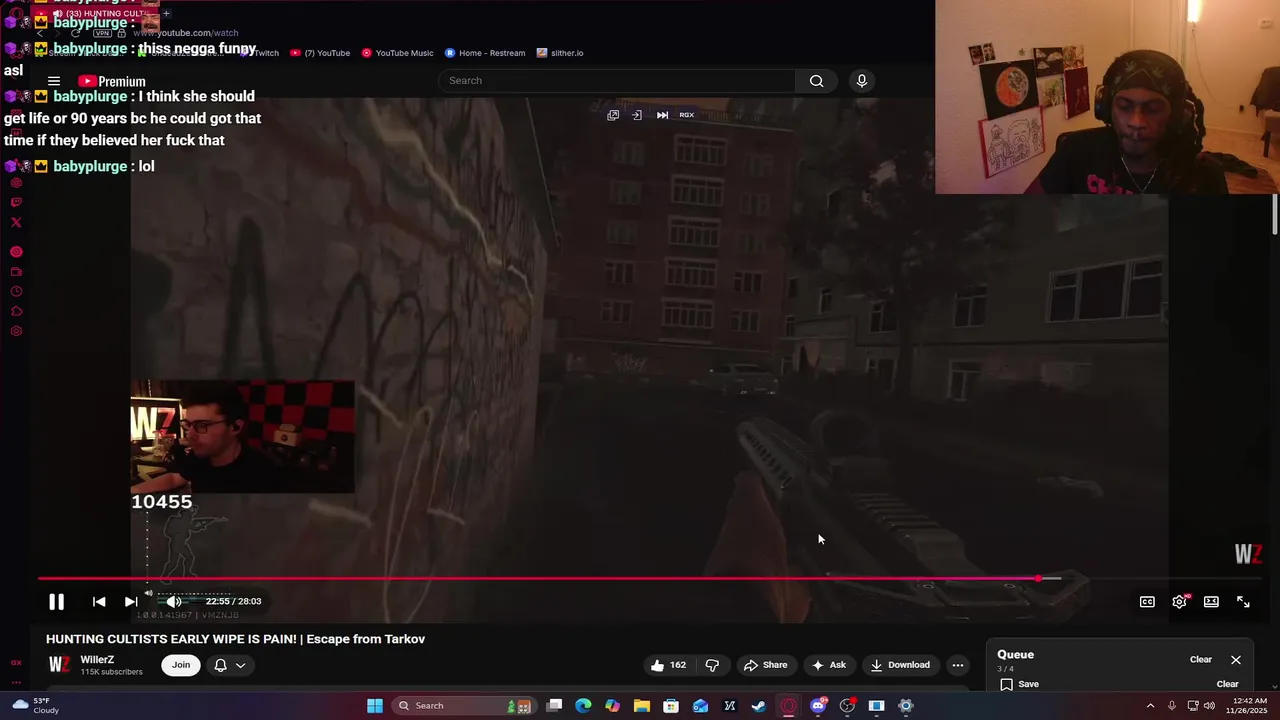Open History clock in the Opera sidebar

point(16,292)
